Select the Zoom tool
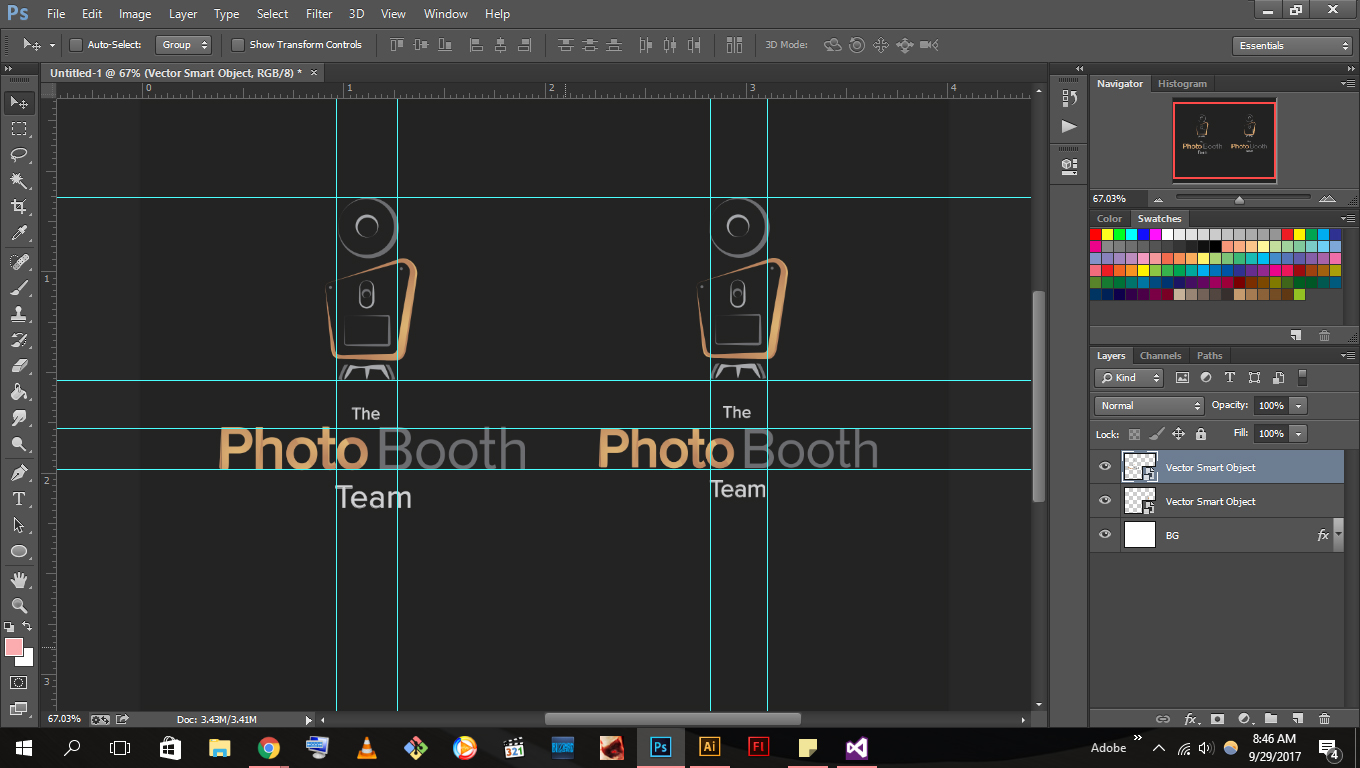 click(x=19, y=603)
